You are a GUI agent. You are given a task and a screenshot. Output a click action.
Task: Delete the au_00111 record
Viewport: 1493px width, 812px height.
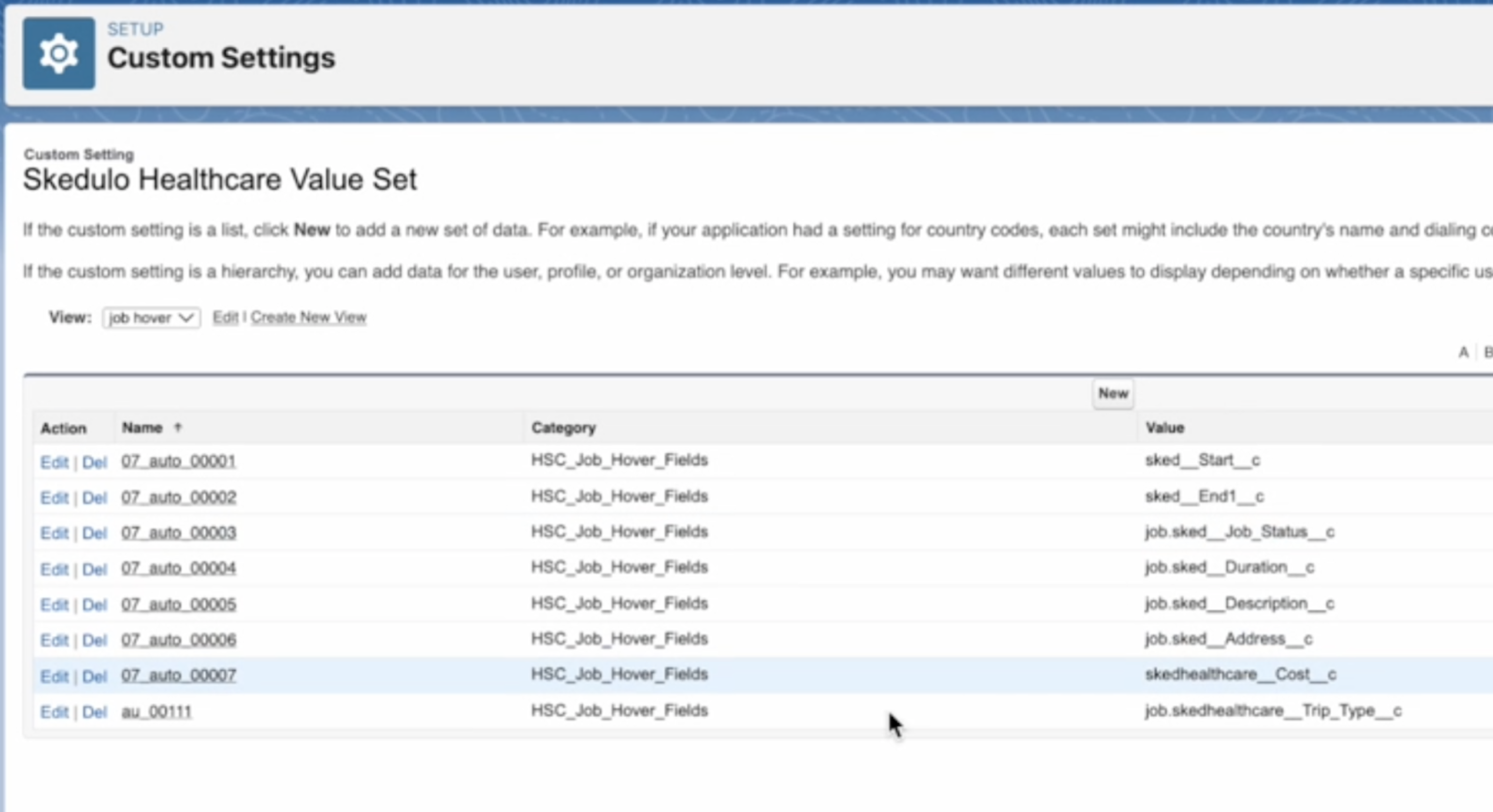pos(94,712)
